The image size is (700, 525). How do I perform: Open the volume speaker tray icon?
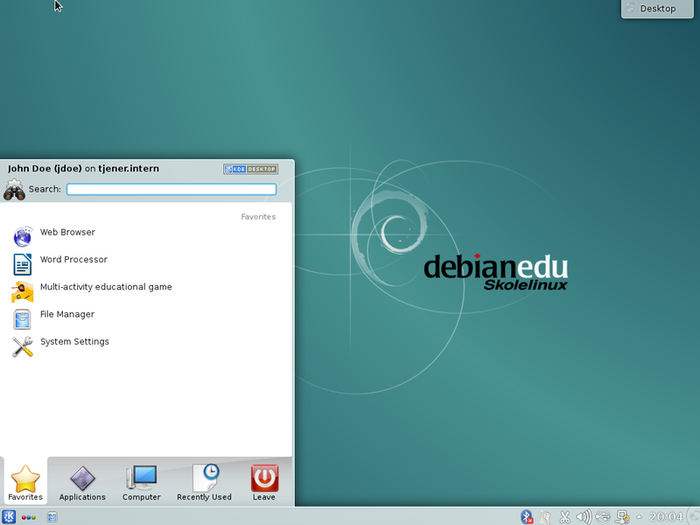[x=583, y=517]
